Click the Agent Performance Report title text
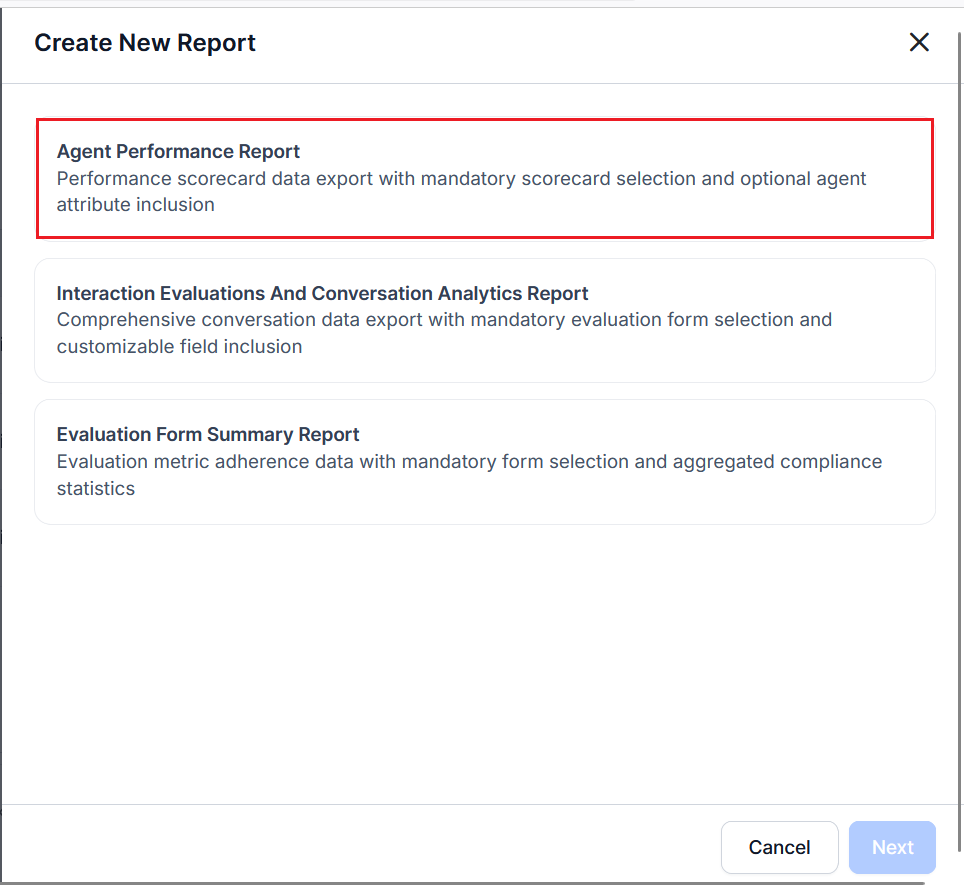 tap(178, 151)
